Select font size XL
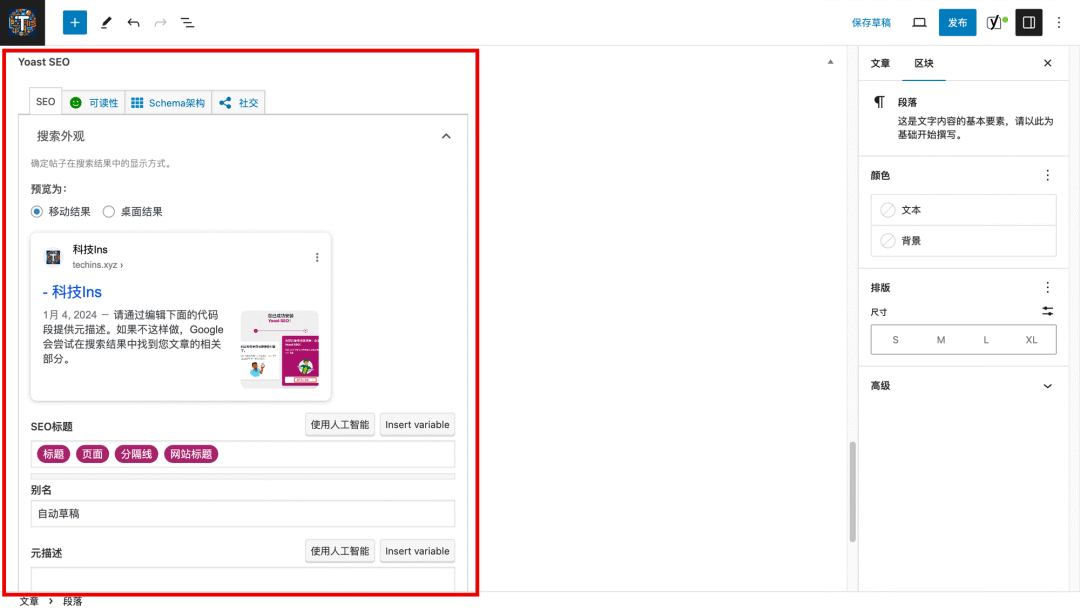 pyautogui.click(x=1031, y=340)
